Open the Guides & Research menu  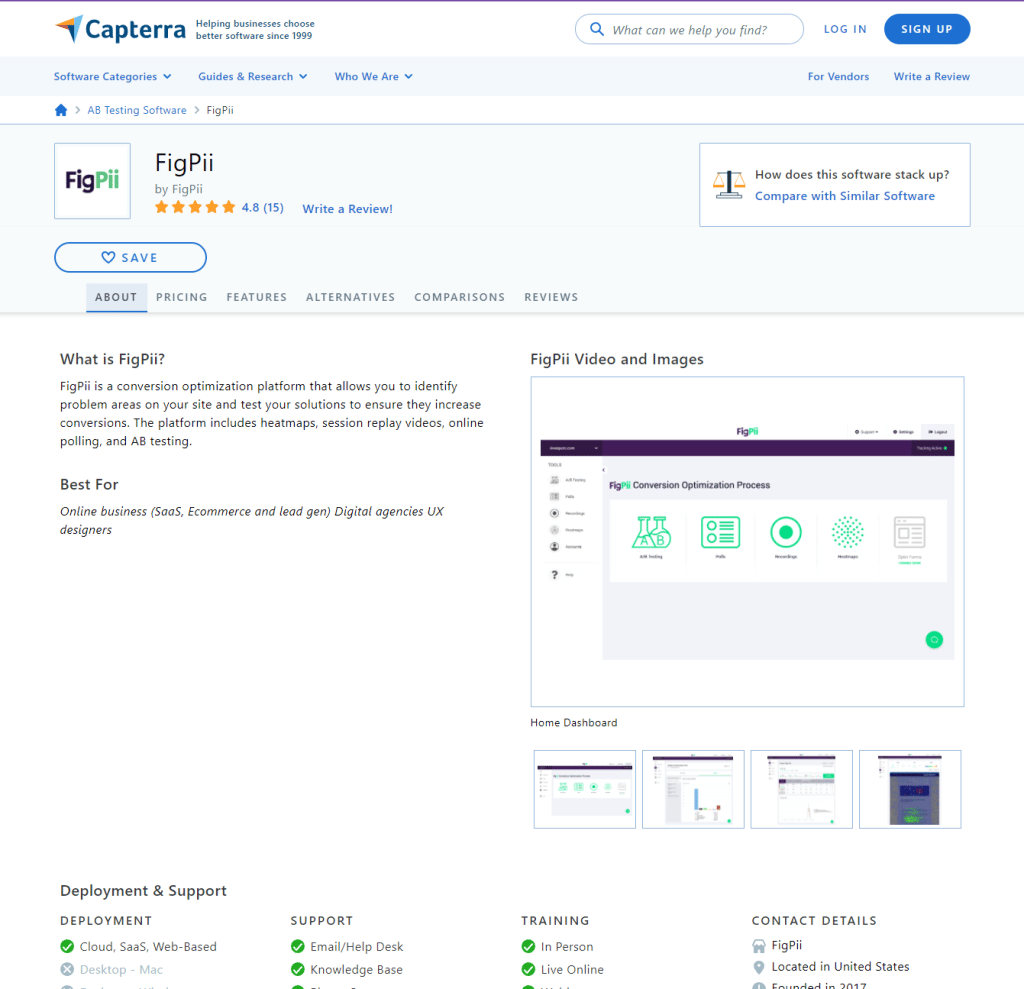click(x=252, y=77)
